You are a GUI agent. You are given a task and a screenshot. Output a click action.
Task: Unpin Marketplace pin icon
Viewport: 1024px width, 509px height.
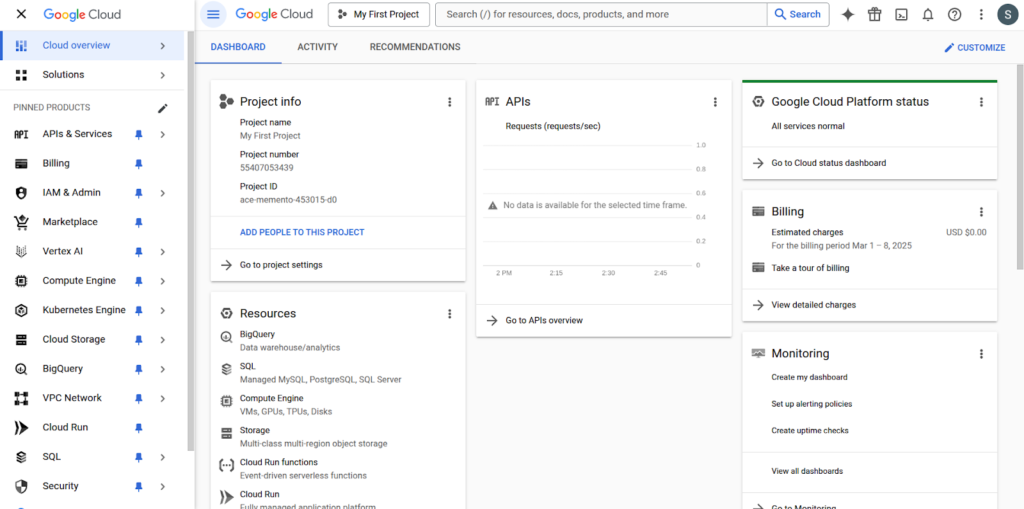(x=138, y=222)
